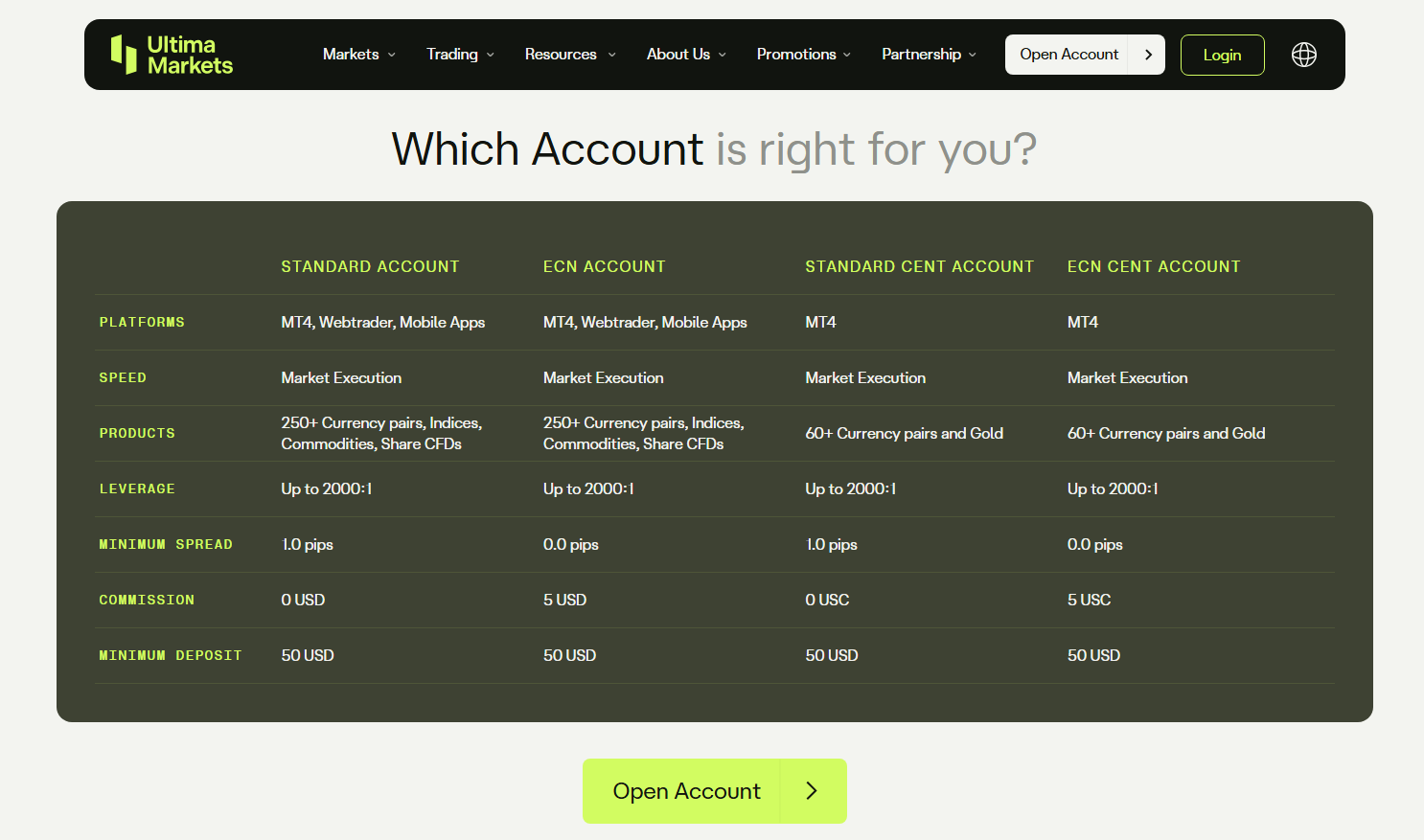1424x840 pixels.
Task: Click Market Execution under ECN Account
Action: click(604, 377)
